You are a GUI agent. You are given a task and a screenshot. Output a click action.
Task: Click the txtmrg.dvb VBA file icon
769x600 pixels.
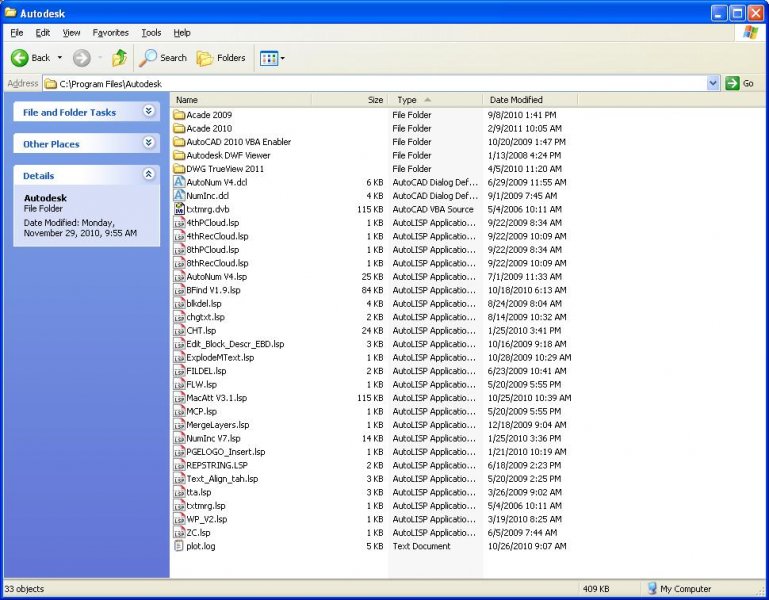pyautogui.click(x=179, y=209)
